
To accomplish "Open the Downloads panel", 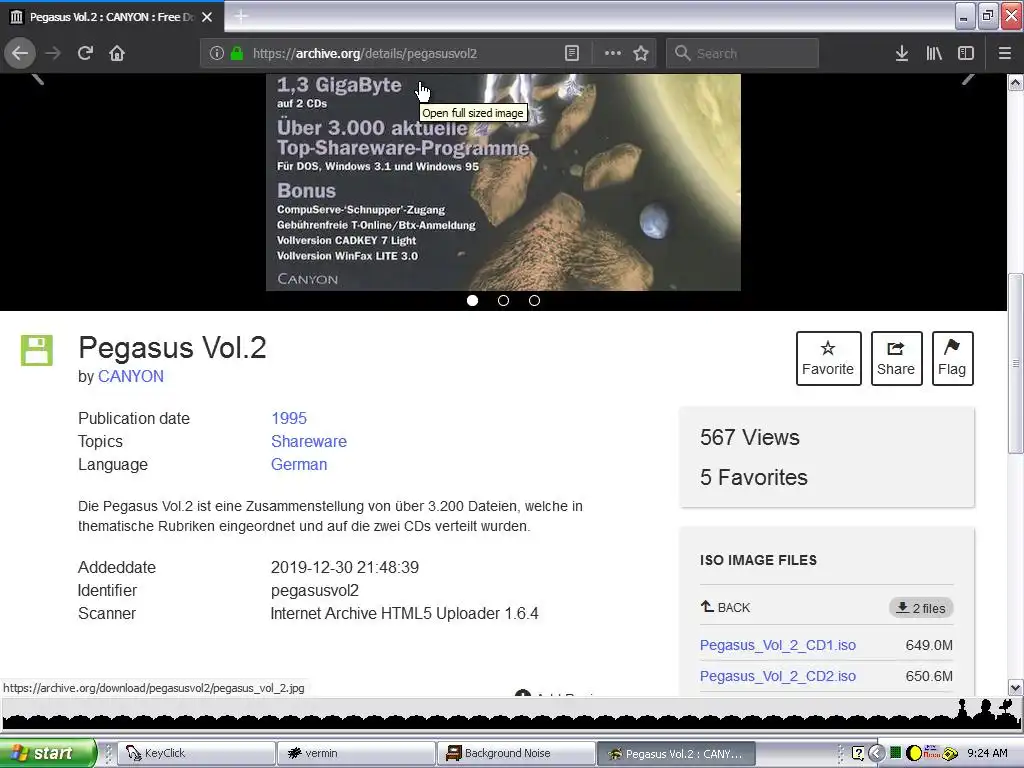I will click(901, 53).
